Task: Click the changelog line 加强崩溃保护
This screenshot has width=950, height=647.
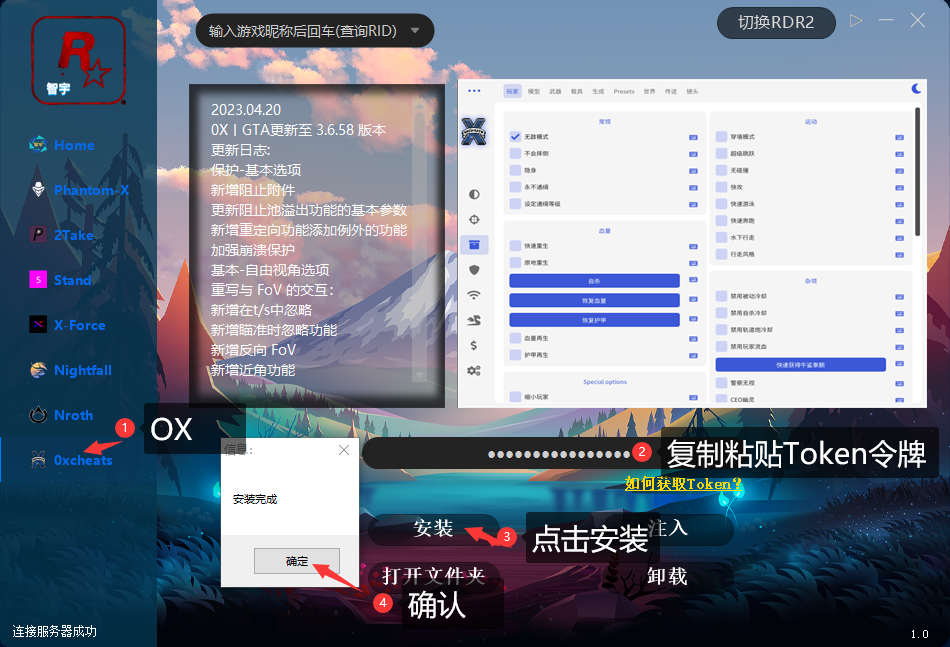Action: pos(253,250)
